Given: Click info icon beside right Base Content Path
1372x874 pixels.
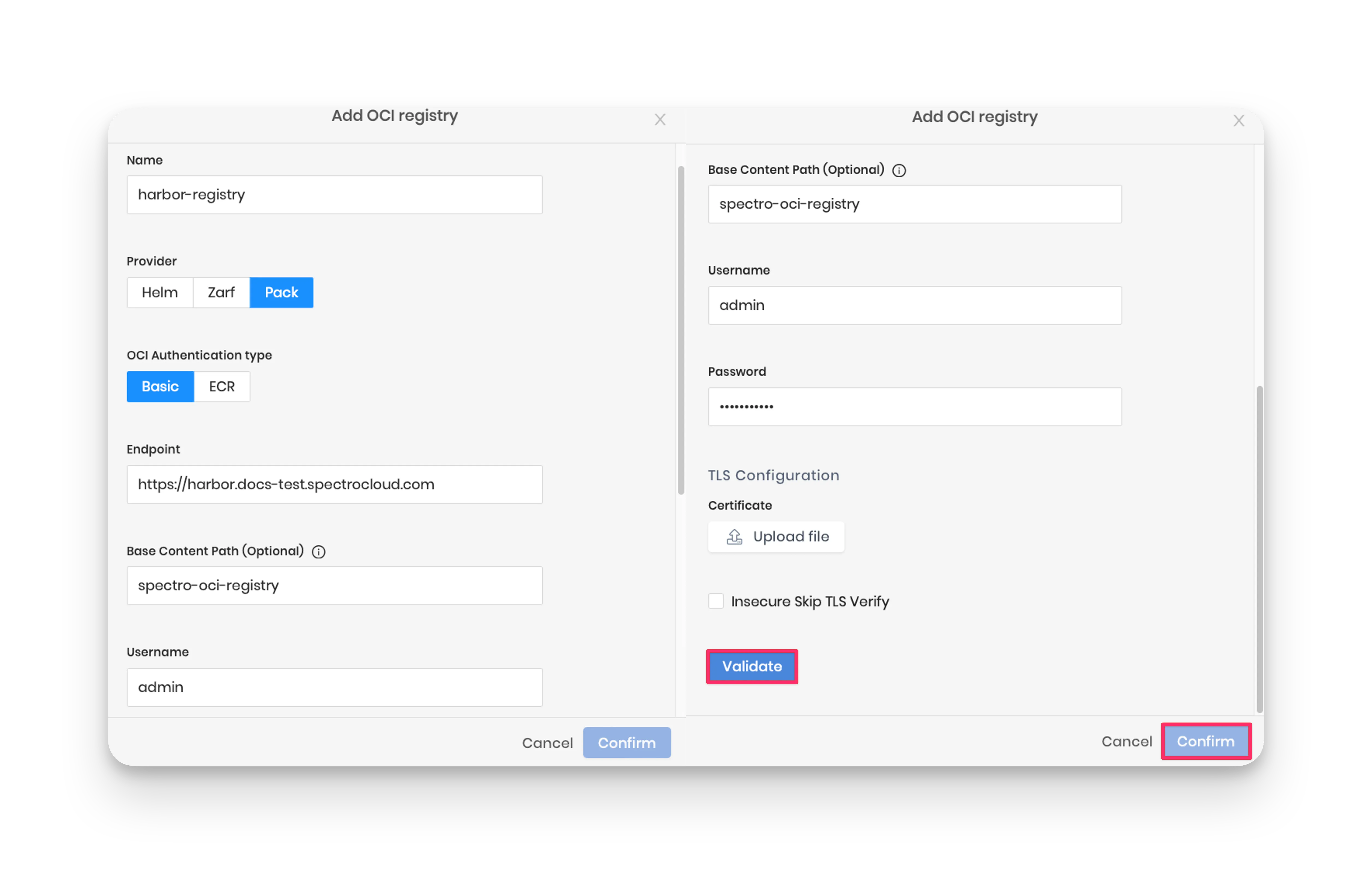Looking at the screenshot, I should [x=899, y=170].
